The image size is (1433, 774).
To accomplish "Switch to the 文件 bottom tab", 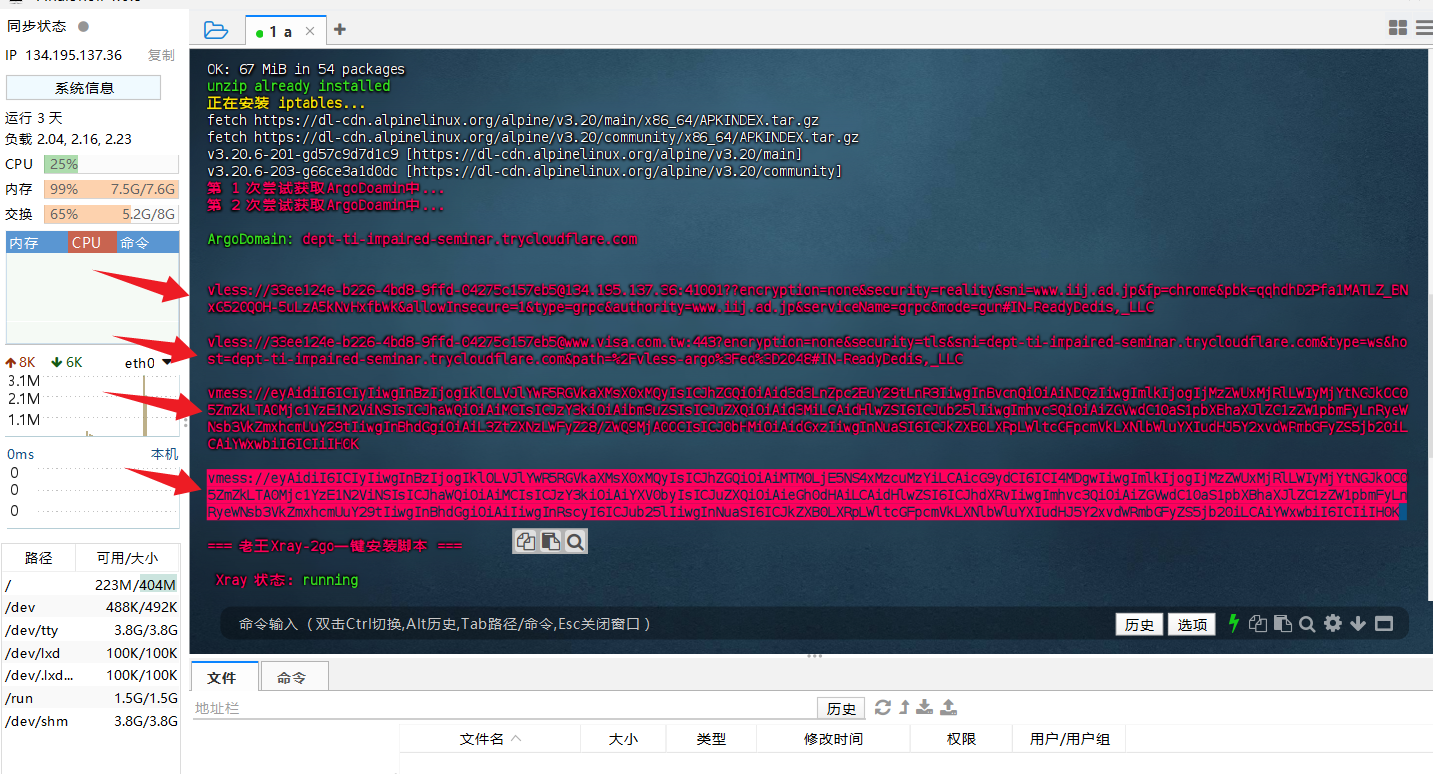I will 222,677.
